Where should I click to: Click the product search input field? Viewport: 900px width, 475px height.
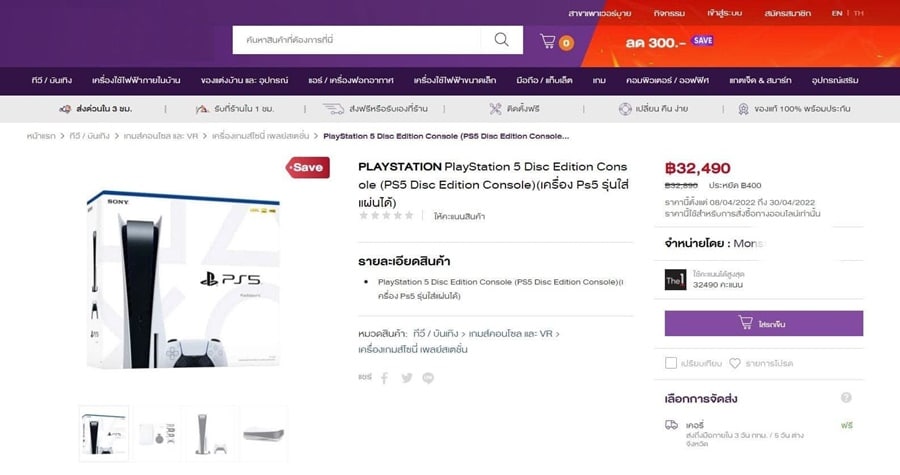[x=356, y=40]
